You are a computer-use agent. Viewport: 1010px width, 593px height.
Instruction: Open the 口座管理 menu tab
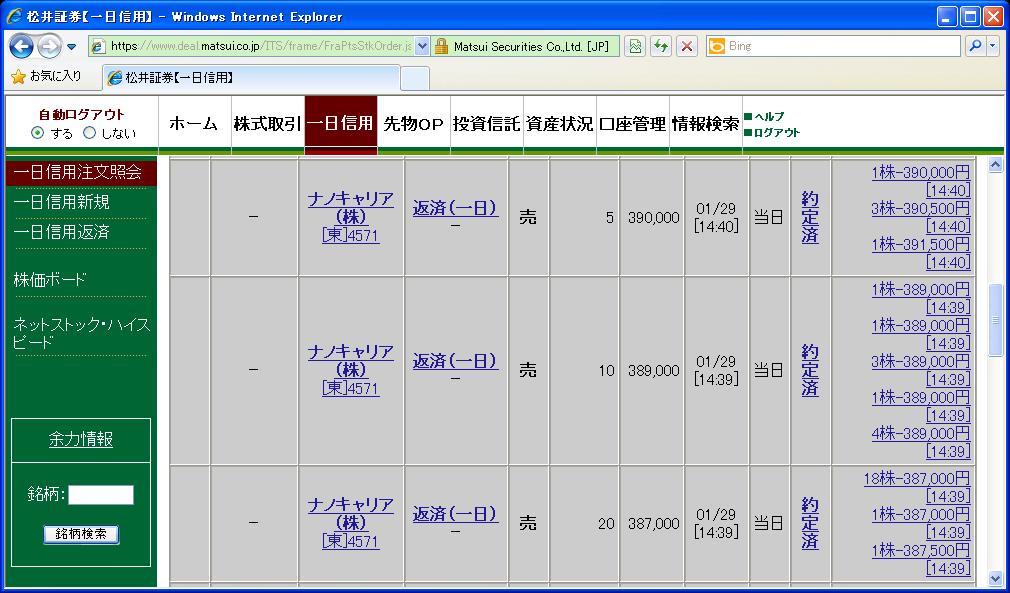(x=633, y=125)
